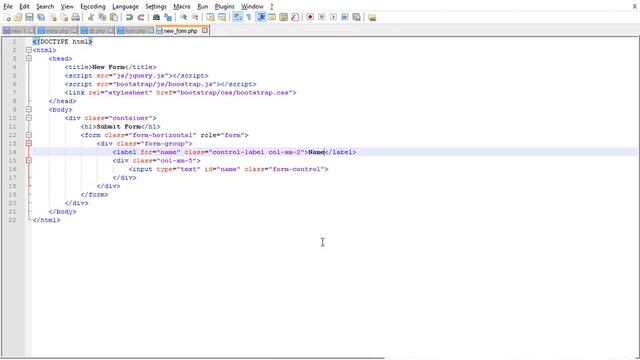Collapse the head block on line 3
This screenshot has width=640, height=360.
tap(29, 59)
